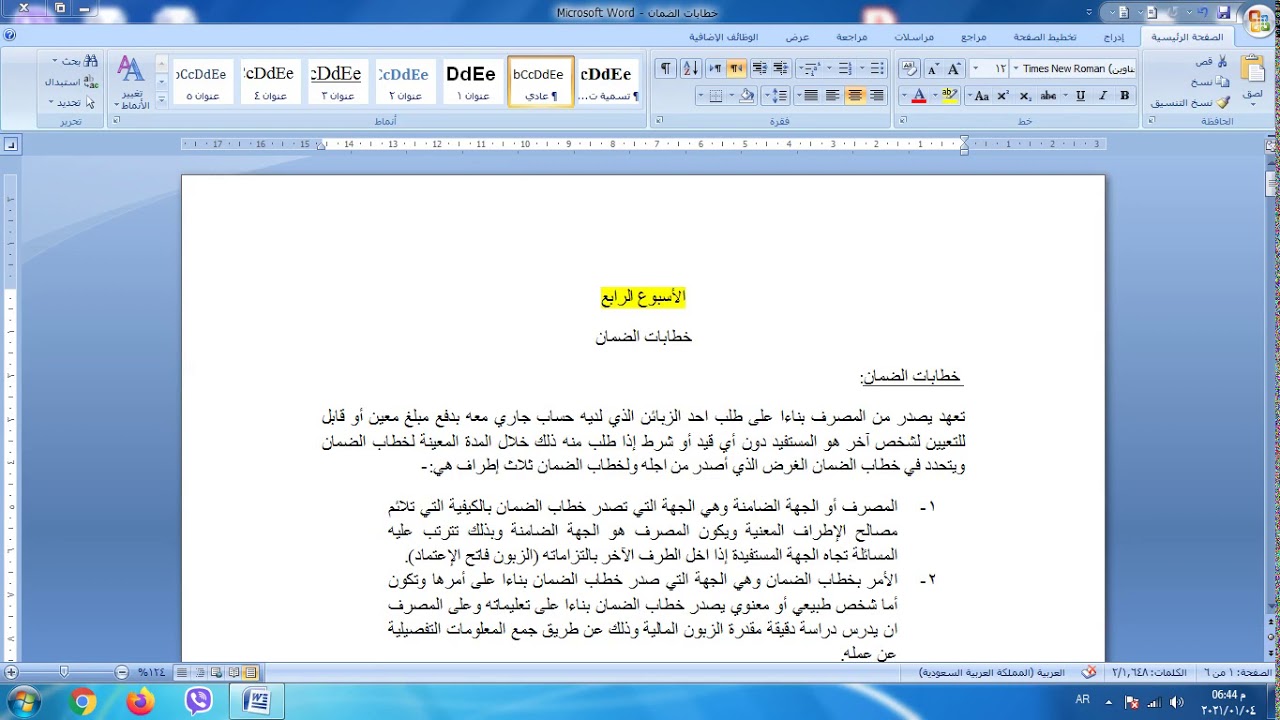This screenshot has width=1280, height=720.
Task: Open the View (عرض) tab
Action: [797, 37]
